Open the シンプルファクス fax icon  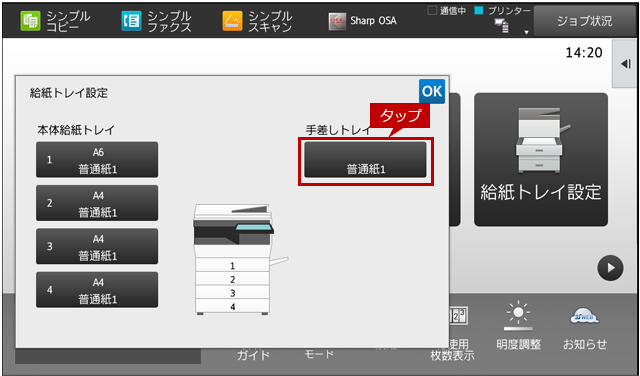pos(131,21)
